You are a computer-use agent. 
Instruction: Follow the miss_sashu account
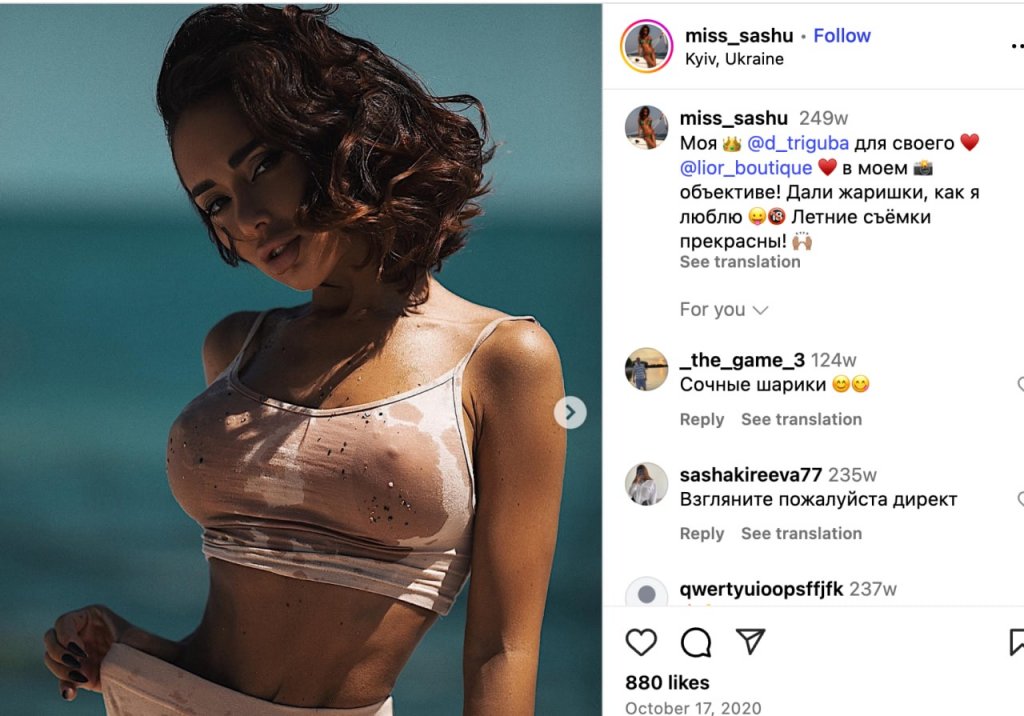[842, 35]
